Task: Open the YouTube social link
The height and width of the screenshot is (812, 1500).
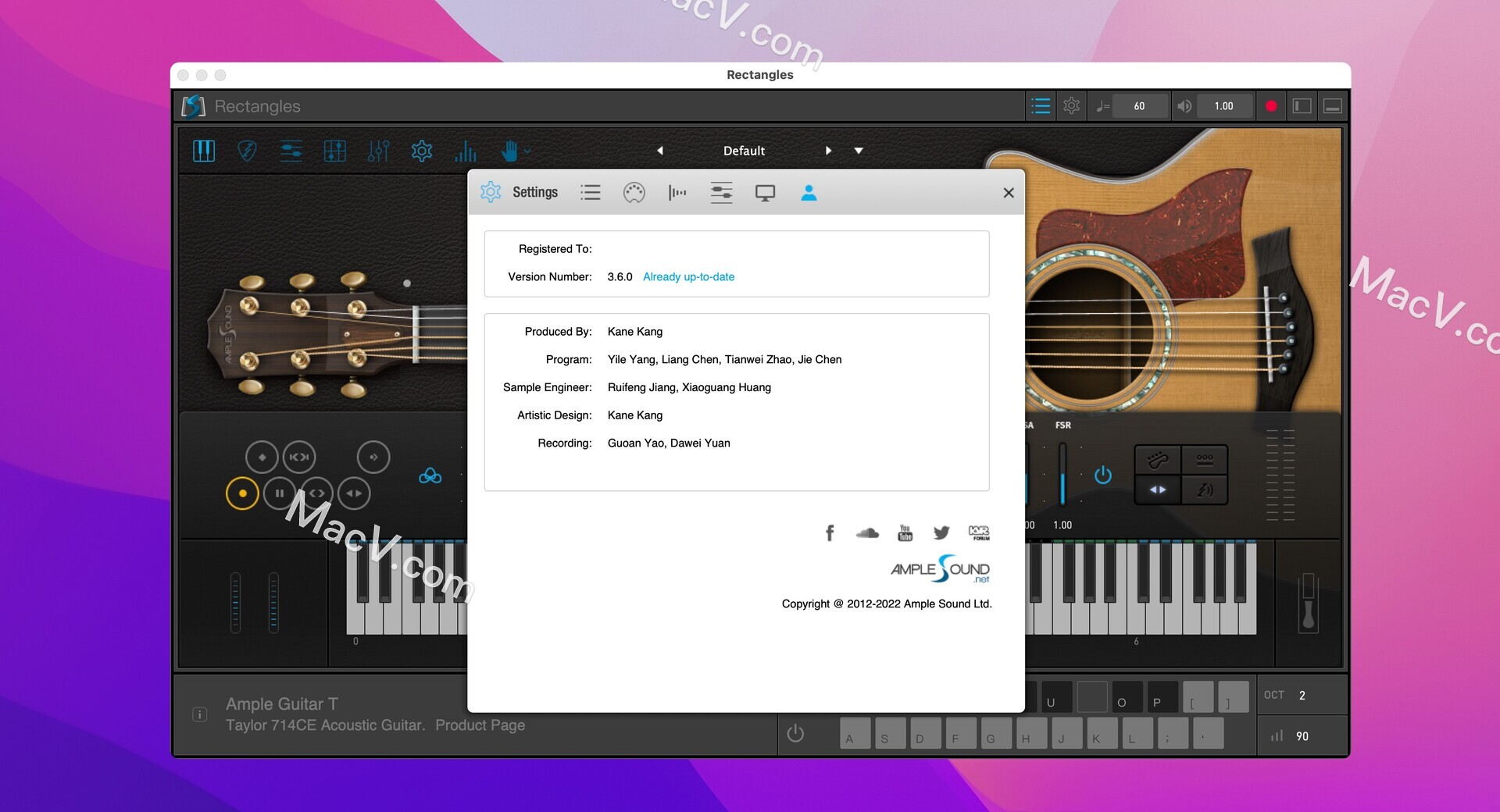Action: click(905, 532)
